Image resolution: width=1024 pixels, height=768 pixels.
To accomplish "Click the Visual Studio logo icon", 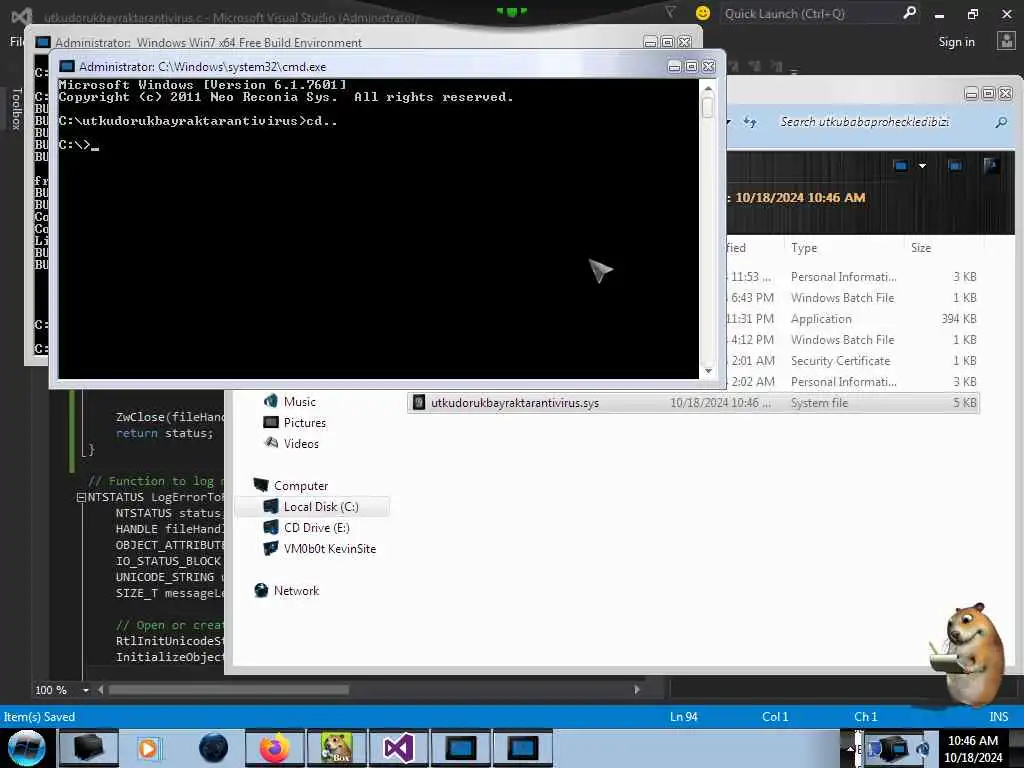I will (x=22, y=16).
